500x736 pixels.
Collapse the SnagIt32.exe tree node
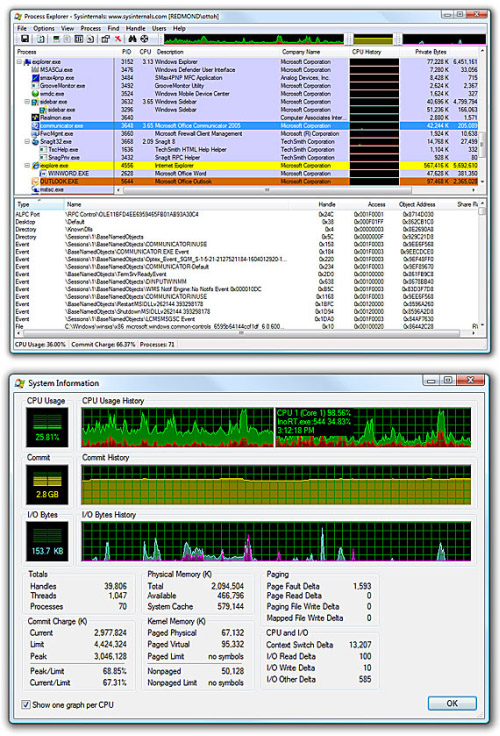27,142
